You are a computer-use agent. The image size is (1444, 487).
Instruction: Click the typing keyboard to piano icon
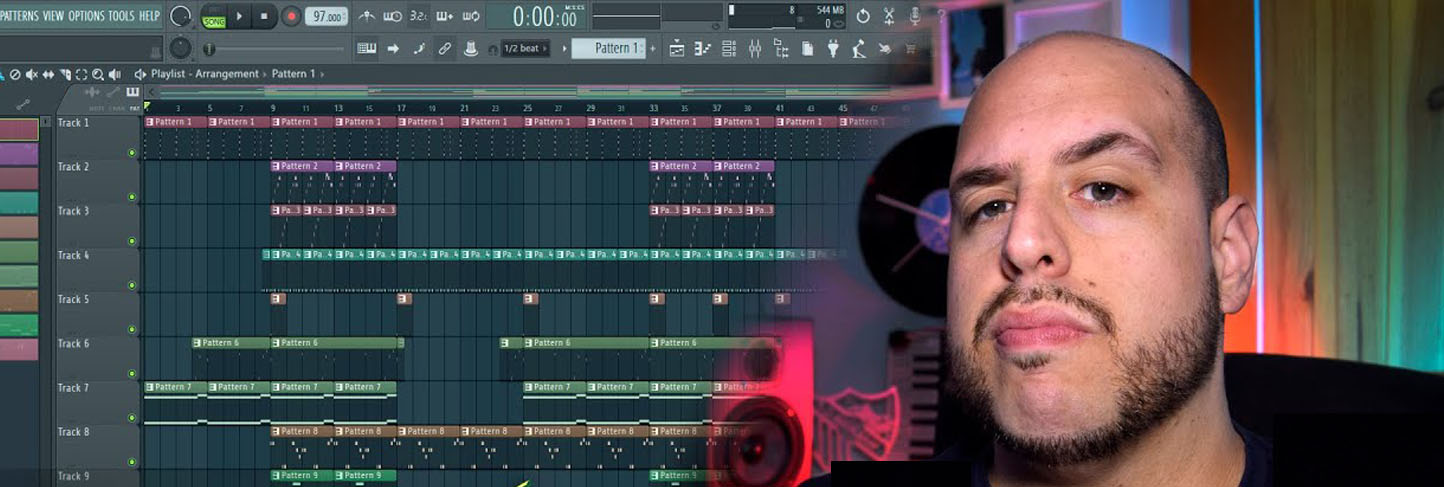pyautogui.click(x=367, y=48)
